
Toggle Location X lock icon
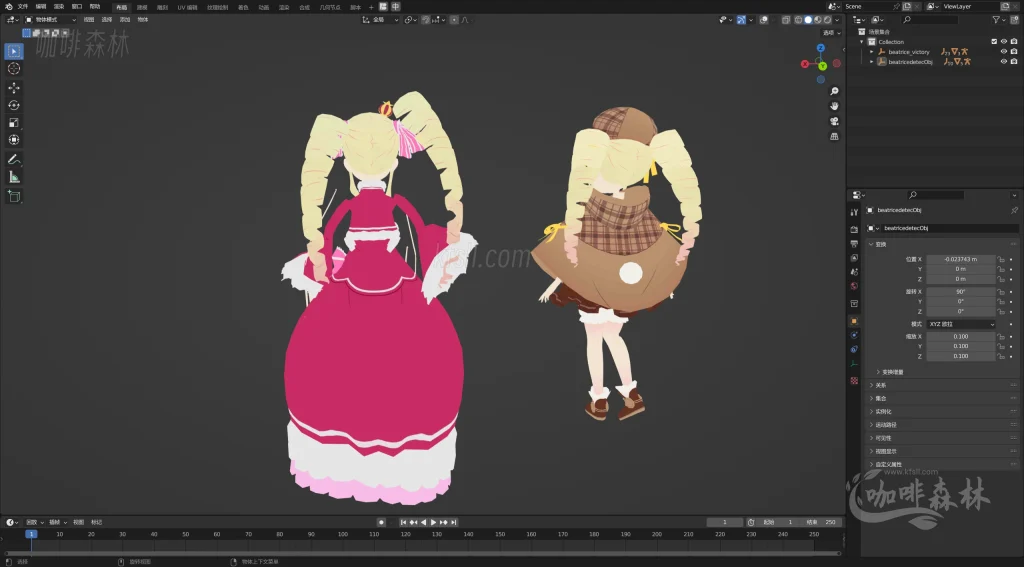[x=1001, y=259]
